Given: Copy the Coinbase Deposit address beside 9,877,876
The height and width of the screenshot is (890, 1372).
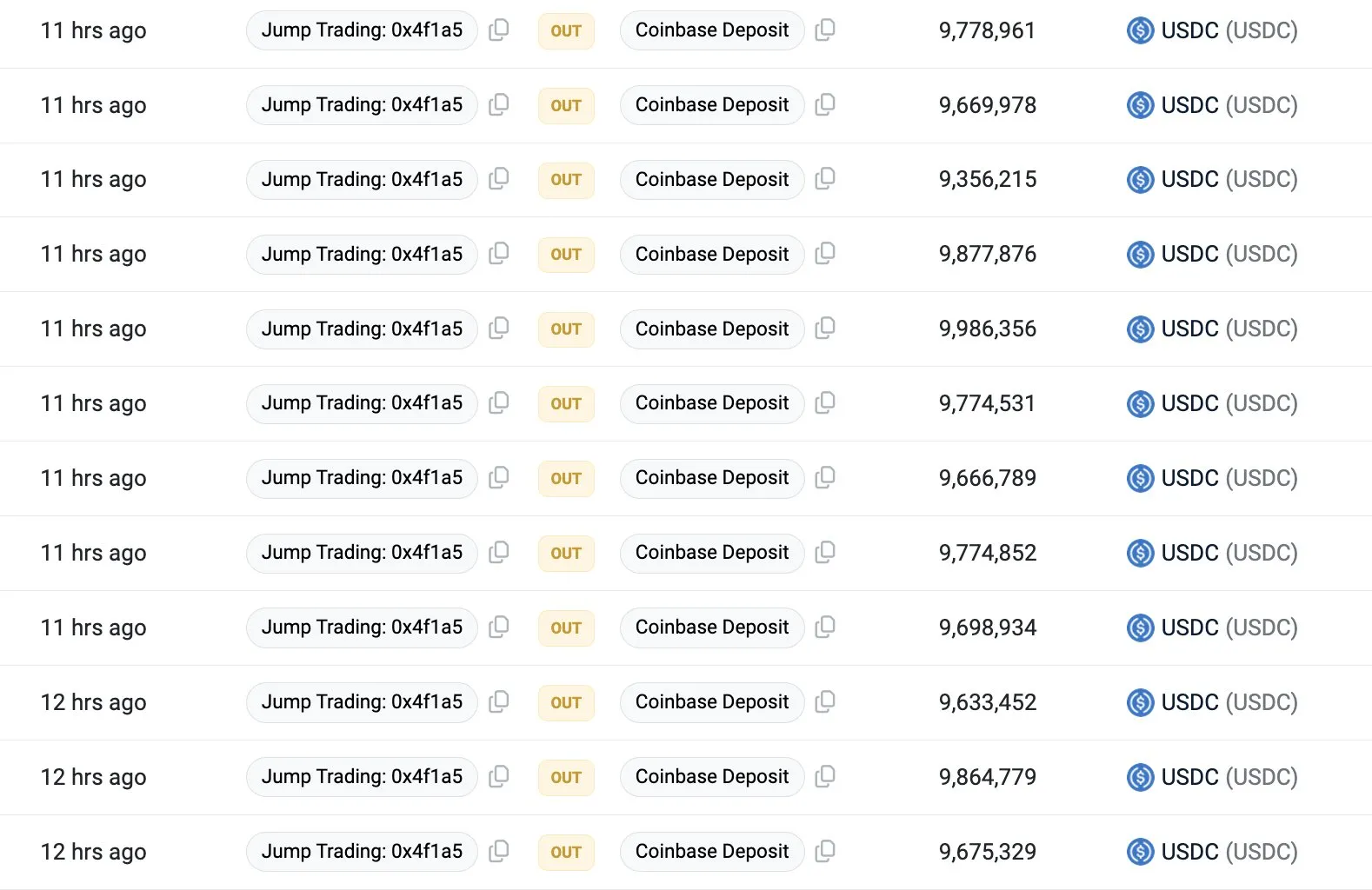Looking at the screenshot, I should point(825,254).
